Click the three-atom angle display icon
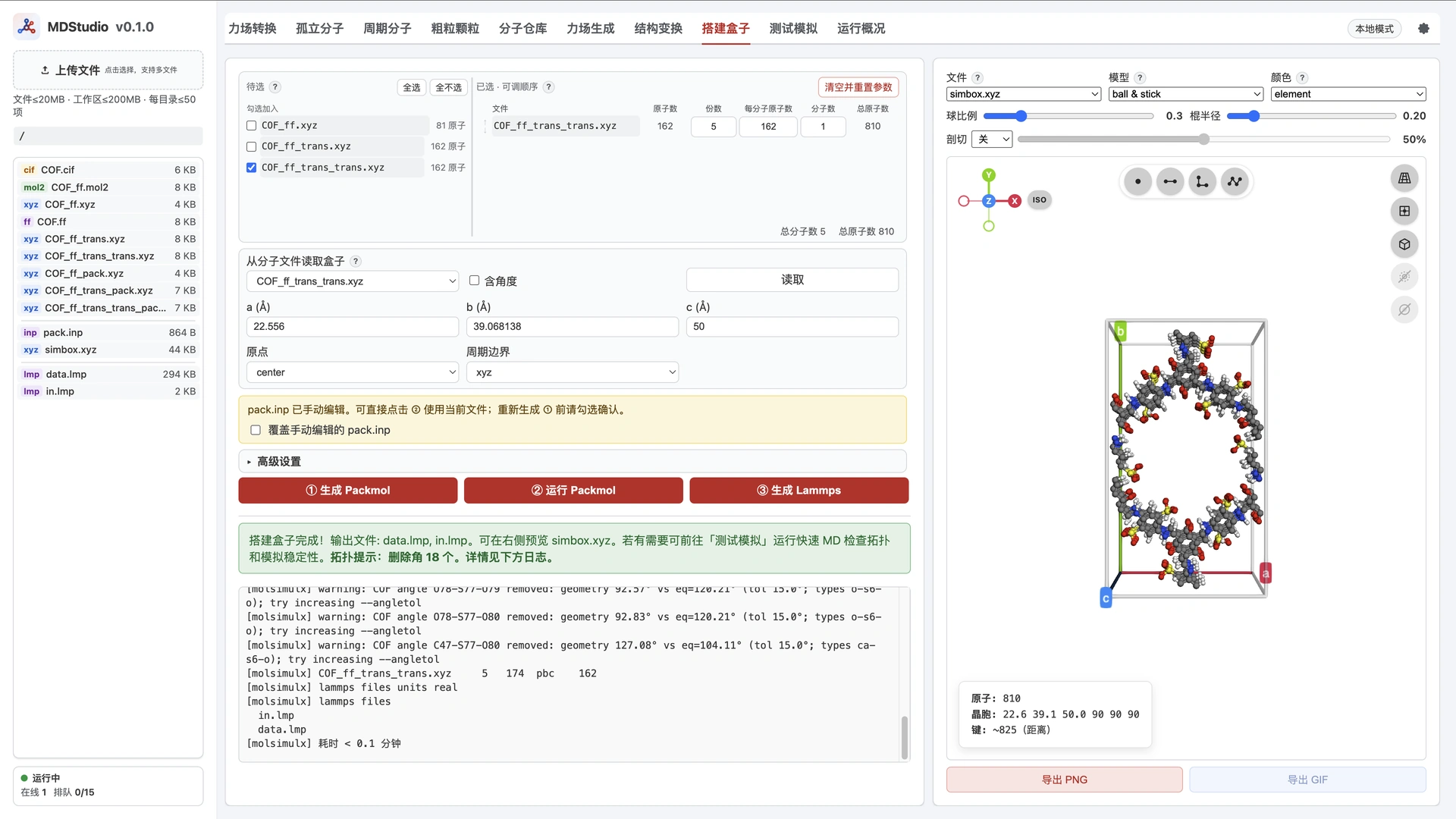Screen dimensions: 1456x819 tap(1203, 182)
